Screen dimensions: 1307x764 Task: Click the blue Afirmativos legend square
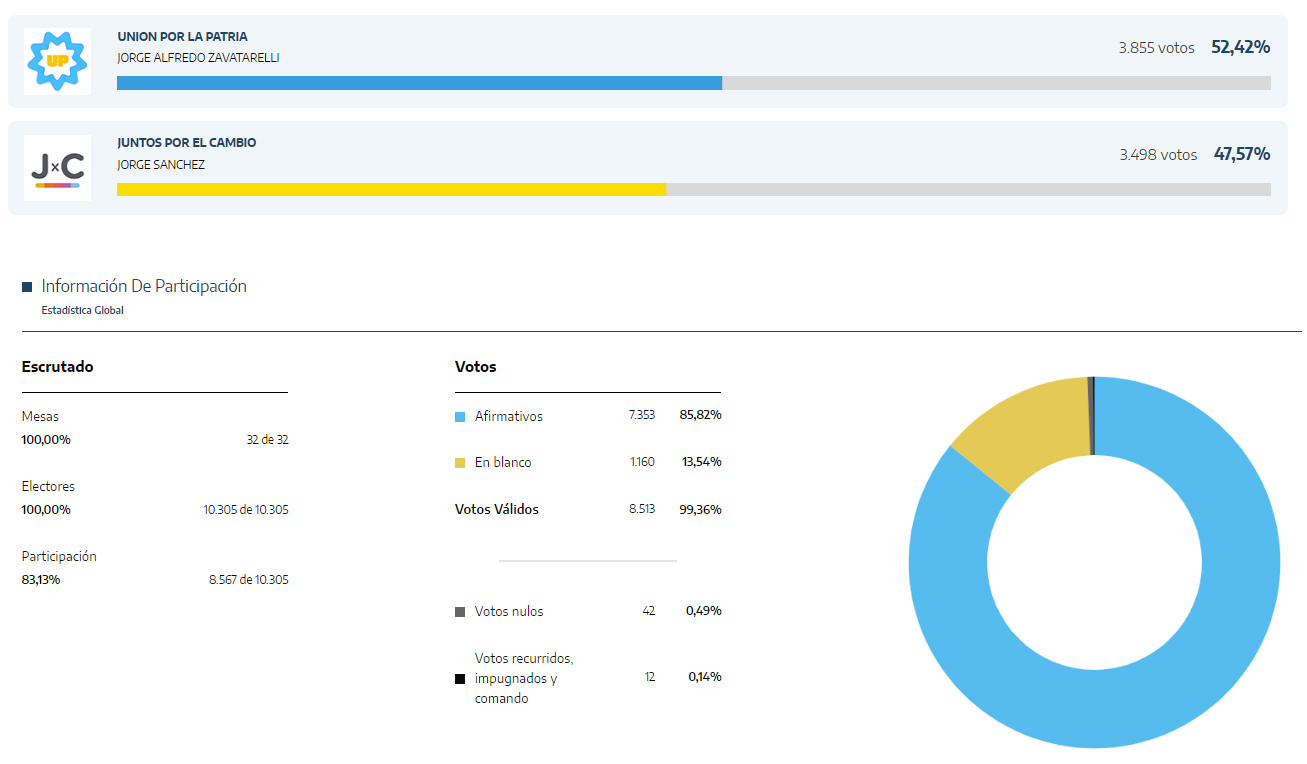(x=460, y=416)
